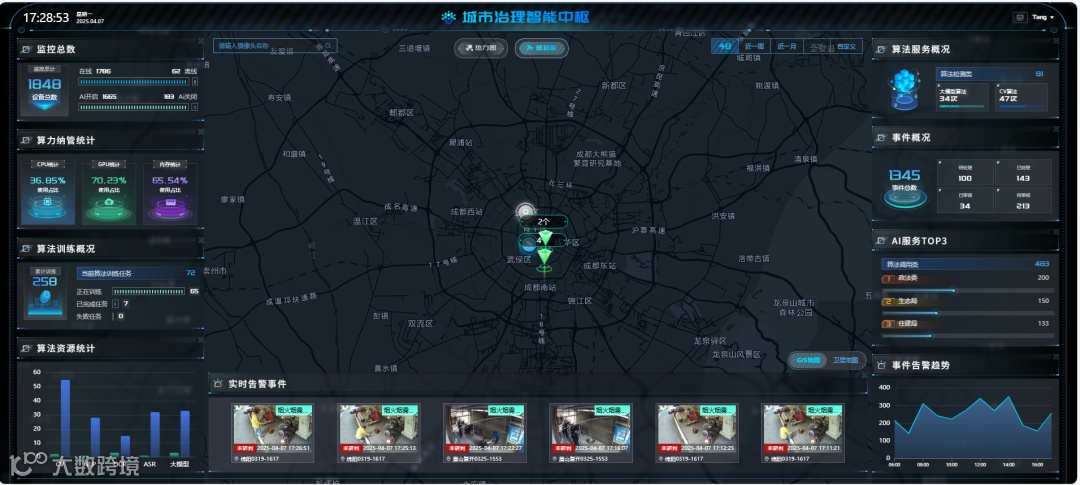Click the 算法调用类 483 row

(x=966, y=264)
